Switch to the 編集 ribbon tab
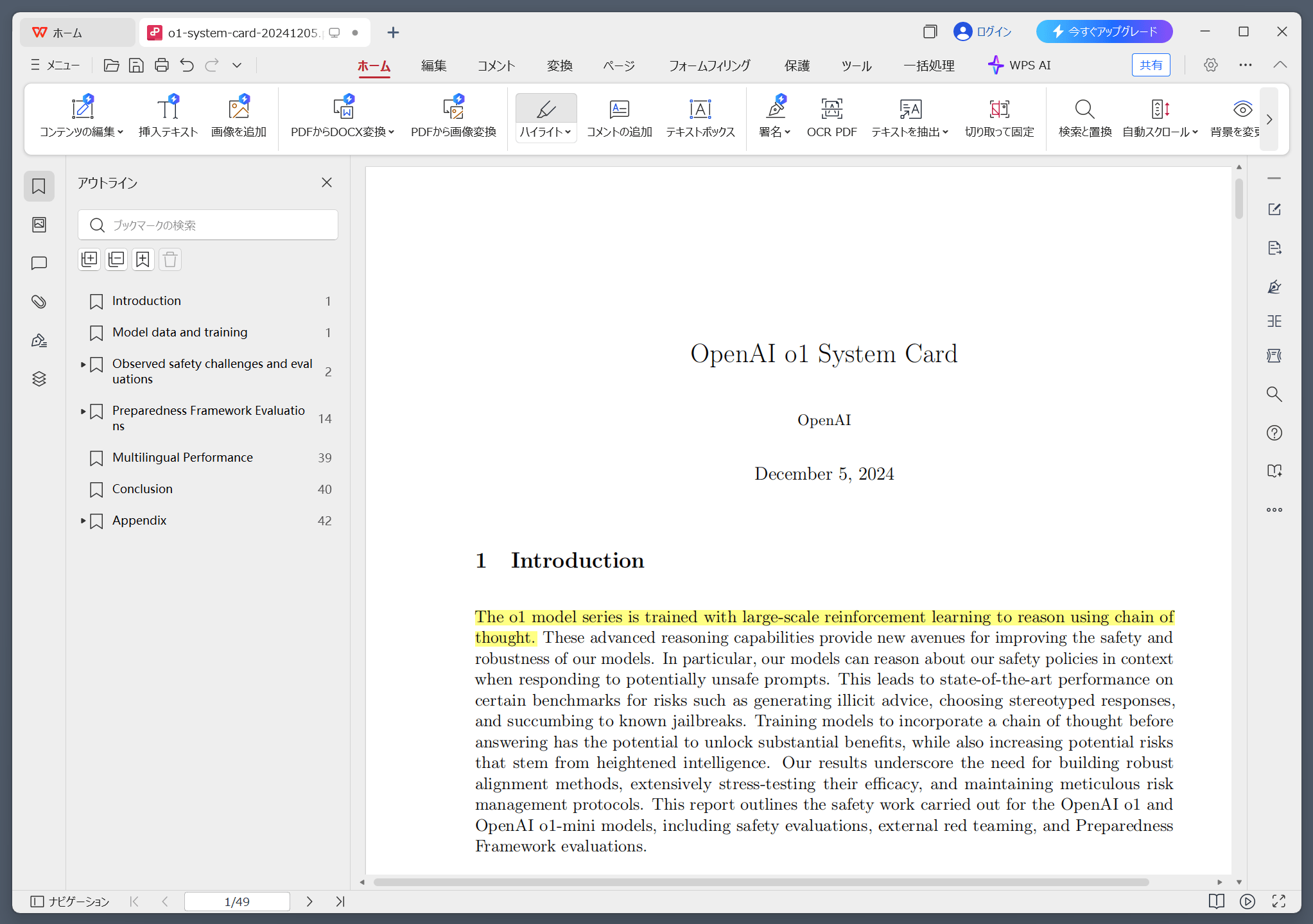This screenshot has width=1313, height=924. (x=433, y=65)
